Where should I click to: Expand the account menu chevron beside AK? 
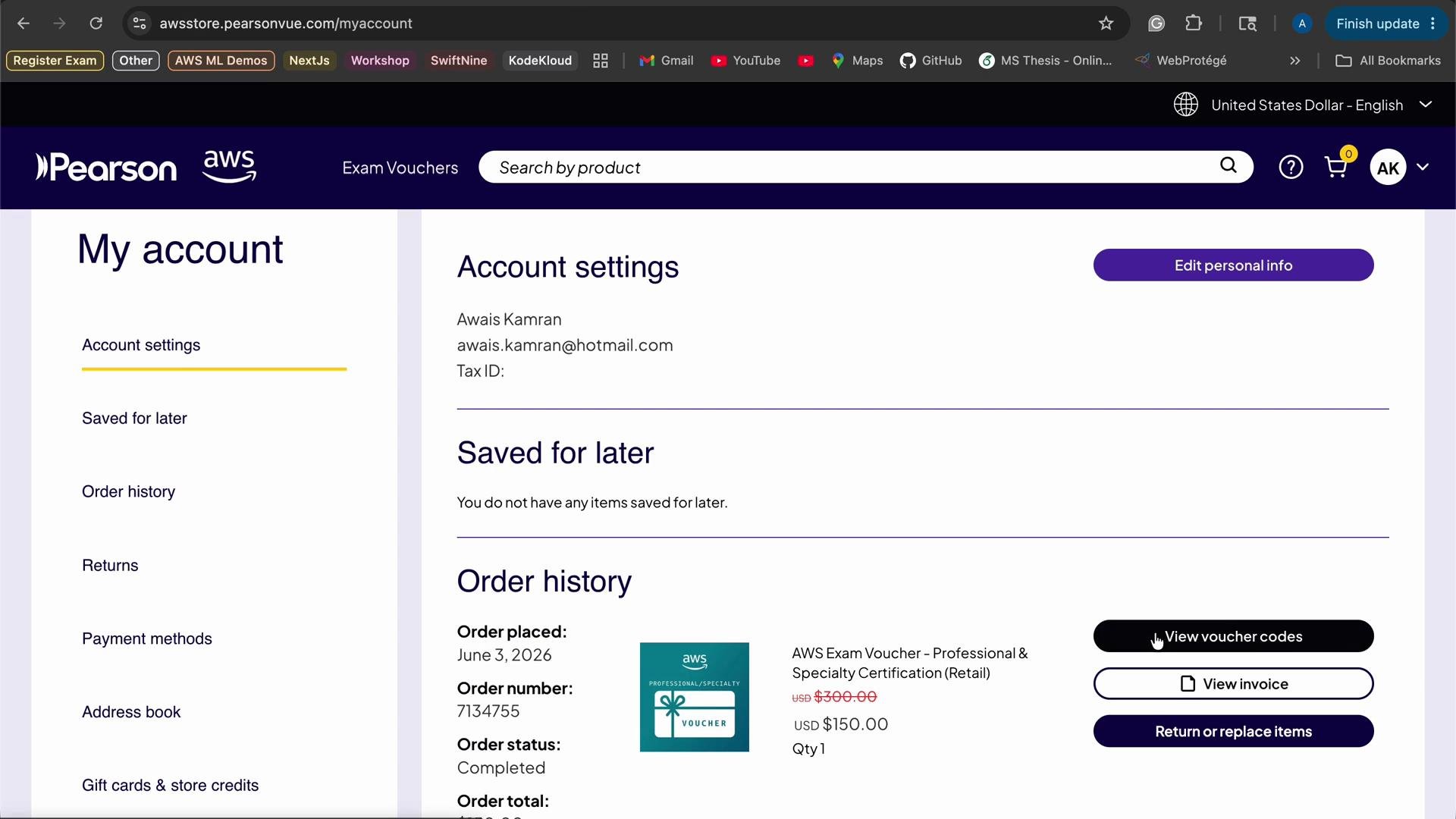(x=1423, y=168)
